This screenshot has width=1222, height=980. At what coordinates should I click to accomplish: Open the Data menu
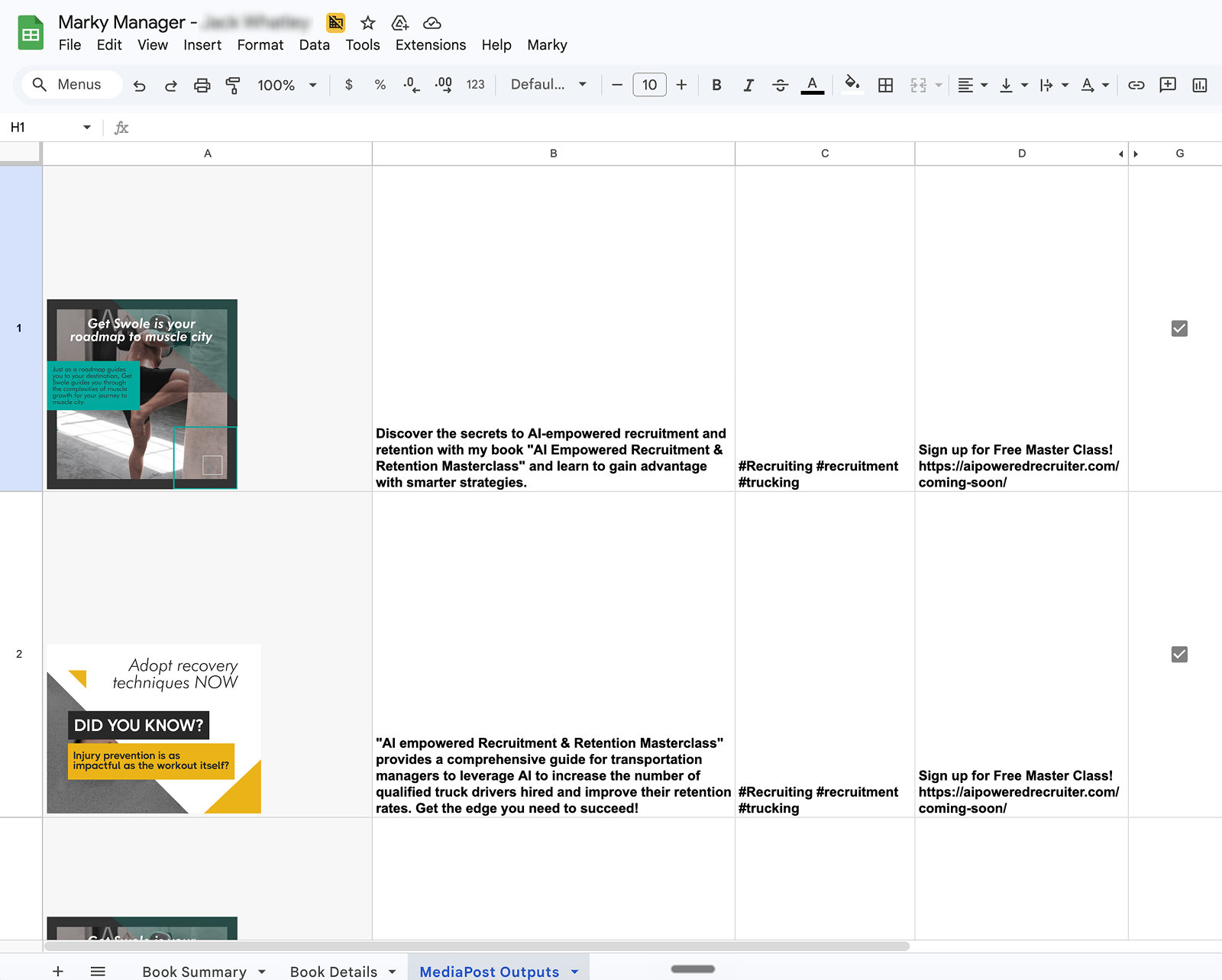coord(315,45)
